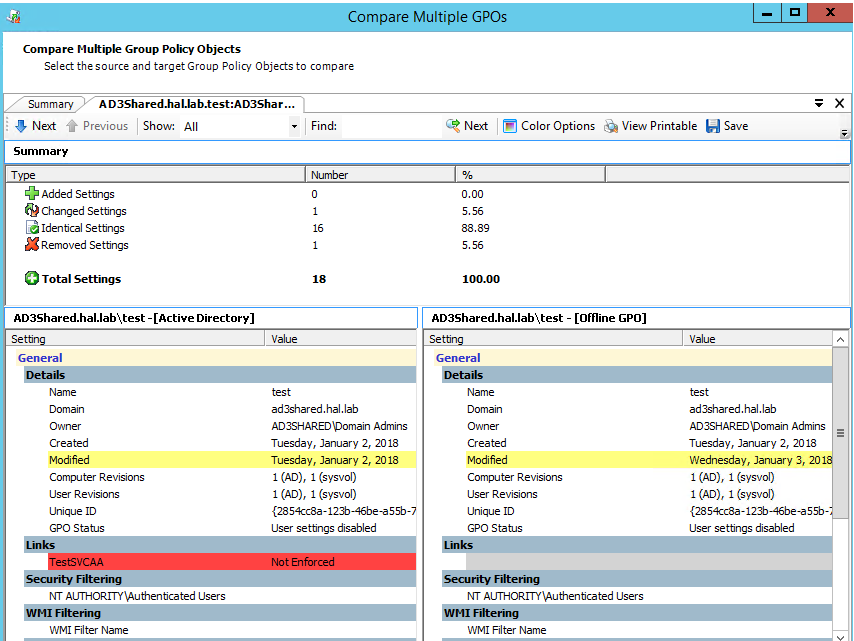This screenshot has height=641, width=854.
Task: Click the View Printable icon
Action: point(610,126)
